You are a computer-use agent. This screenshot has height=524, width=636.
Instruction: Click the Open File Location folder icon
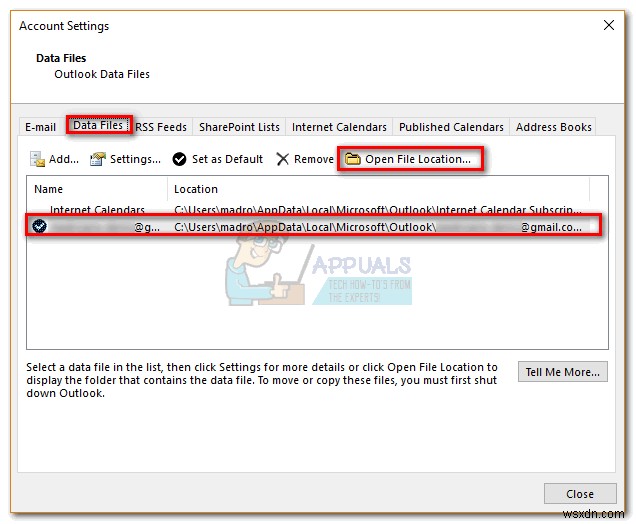pos(352,159)
